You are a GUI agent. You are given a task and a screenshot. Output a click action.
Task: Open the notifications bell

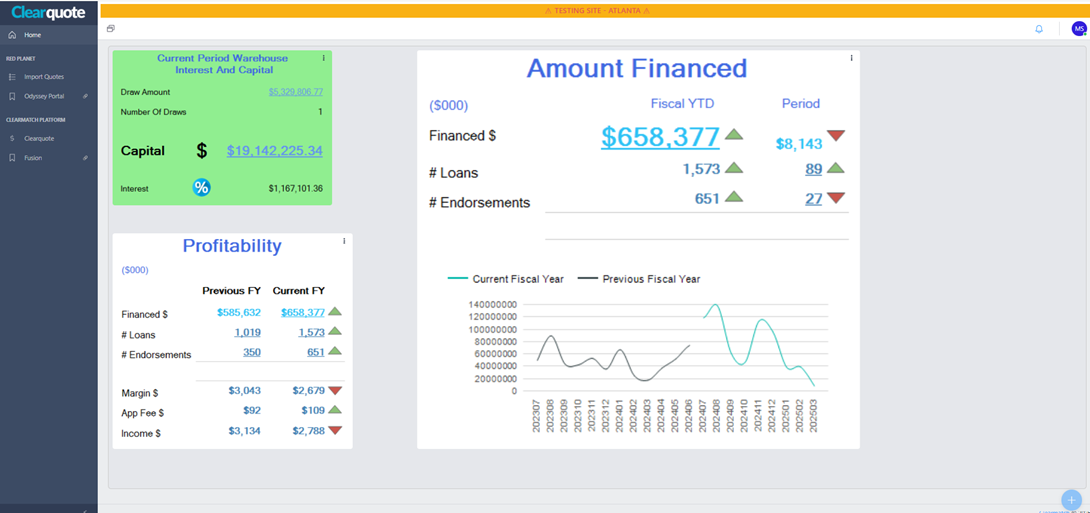[1039, 29]
